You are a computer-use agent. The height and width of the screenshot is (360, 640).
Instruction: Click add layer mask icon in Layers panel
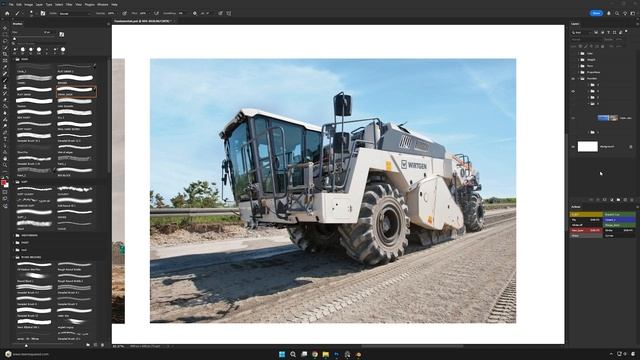click(x=604, y=200)
